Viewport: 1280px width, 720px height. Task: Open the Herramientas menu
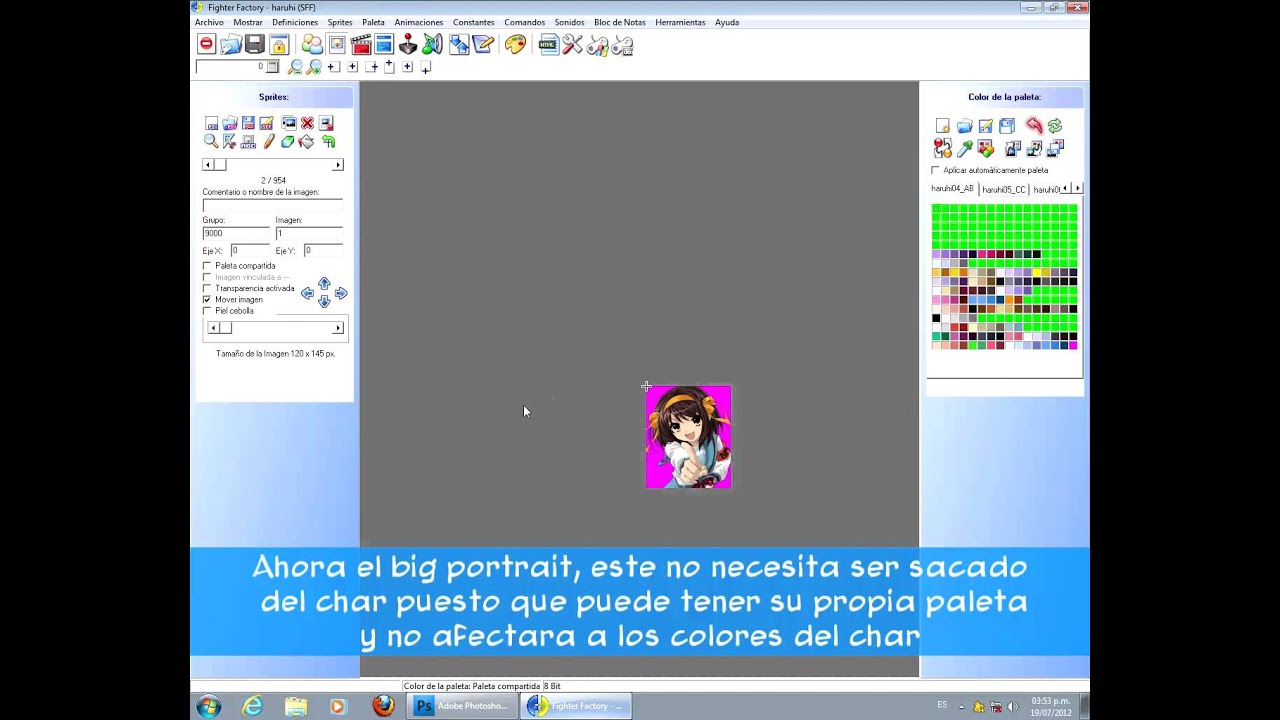click(680, 22)
